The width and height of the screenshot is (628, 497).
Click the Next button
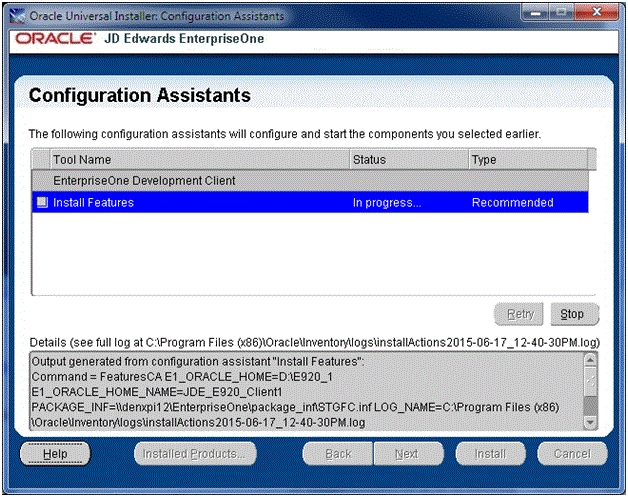point(409,454)
